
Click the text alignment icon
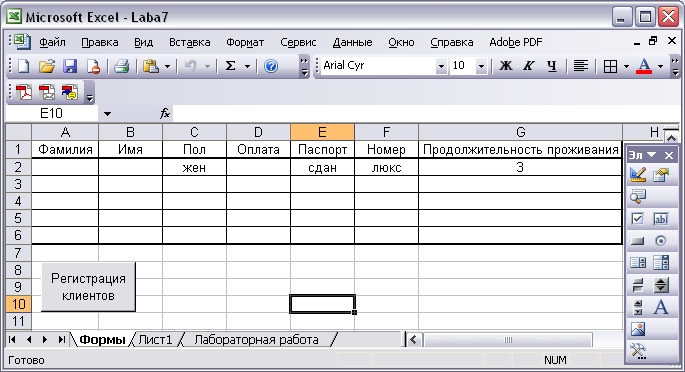(x=581, y=66)
